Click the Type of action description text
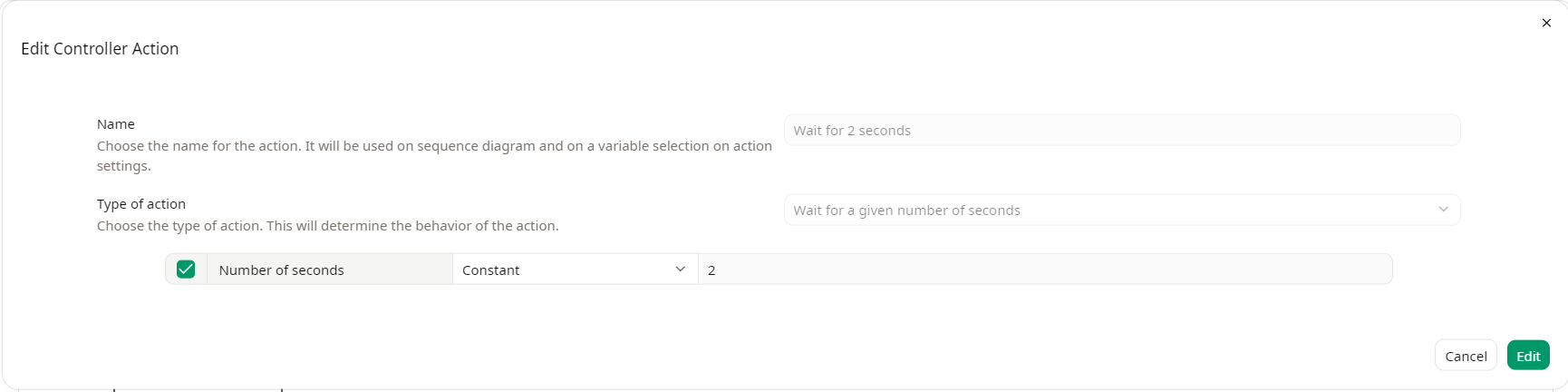This screenshot has width=1568, height=392. 327,226
